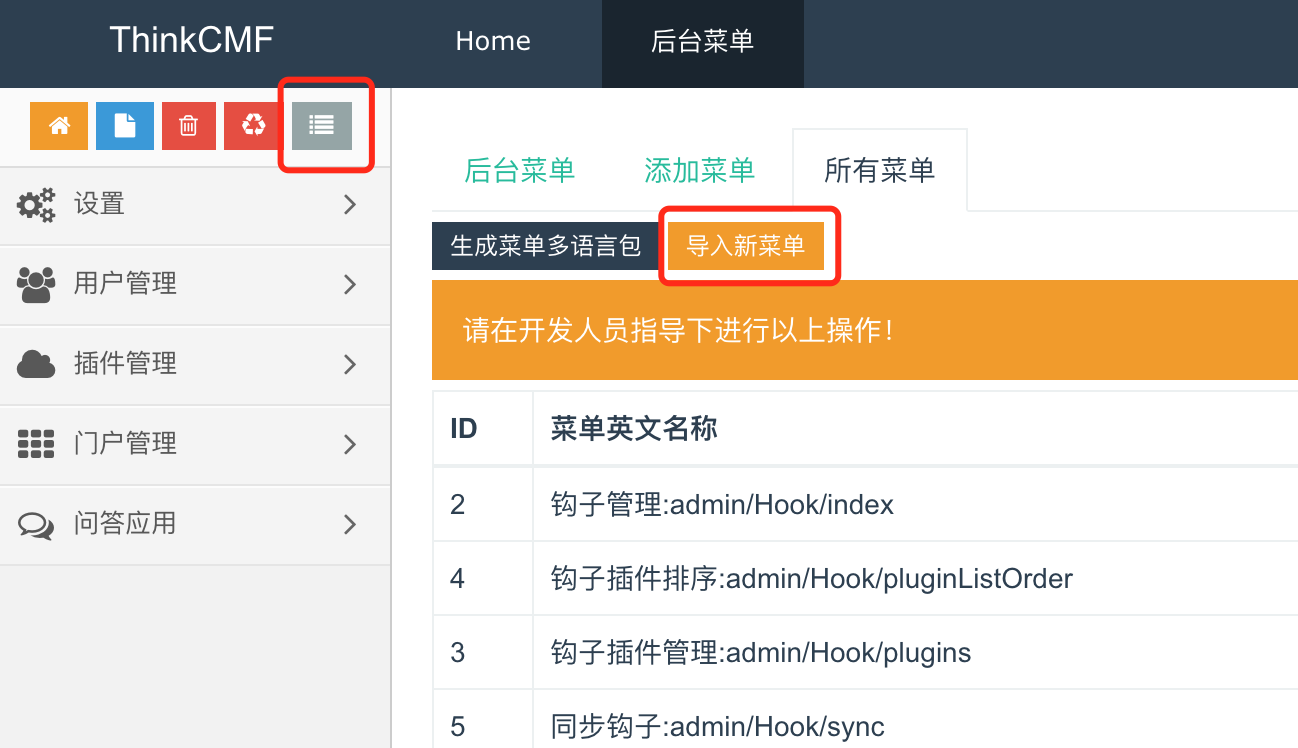1298x748 pixels.
Task: Click the 钩子插件管理:admin/Hook/plugins row text
Action: click(760, 653)
